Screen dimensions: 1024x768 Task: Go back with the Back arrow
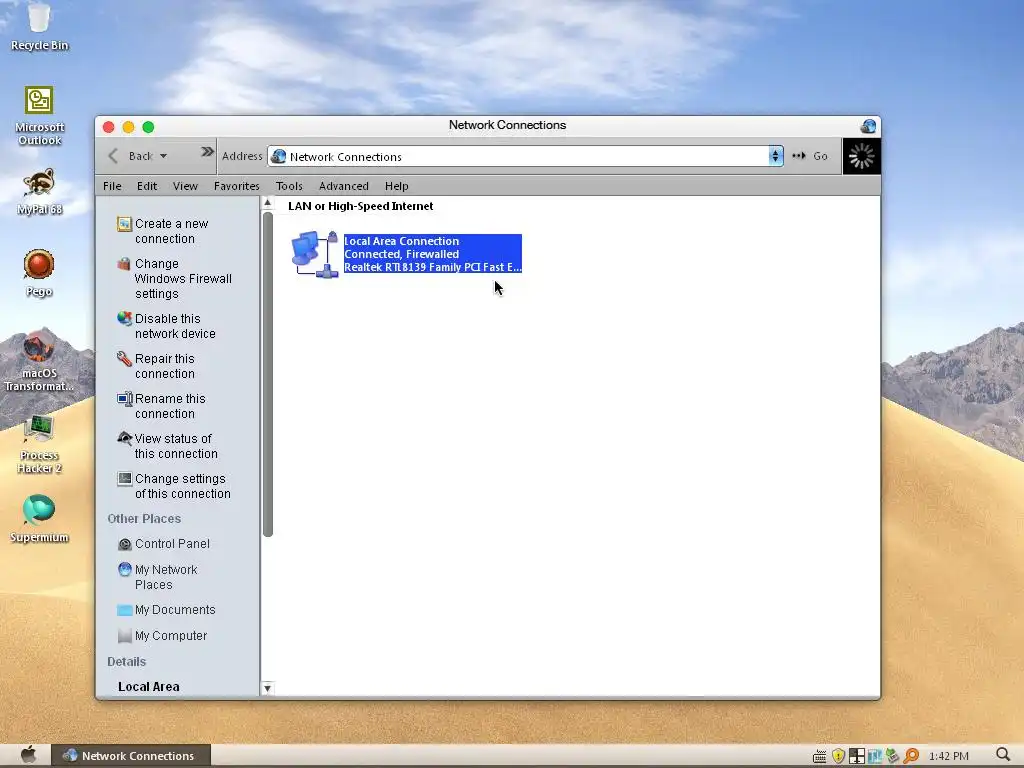click(x=113, y=156)
